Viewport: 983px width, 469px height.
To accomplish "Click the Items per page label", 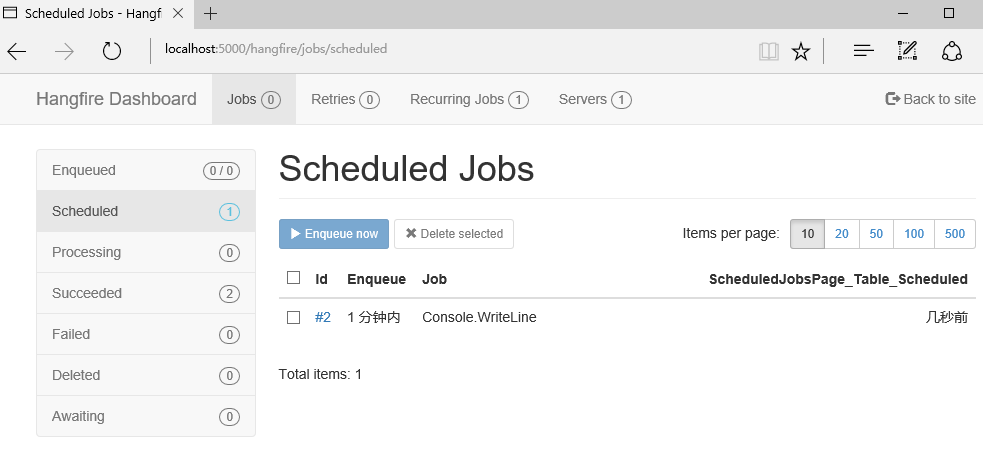I will (731, 234).
